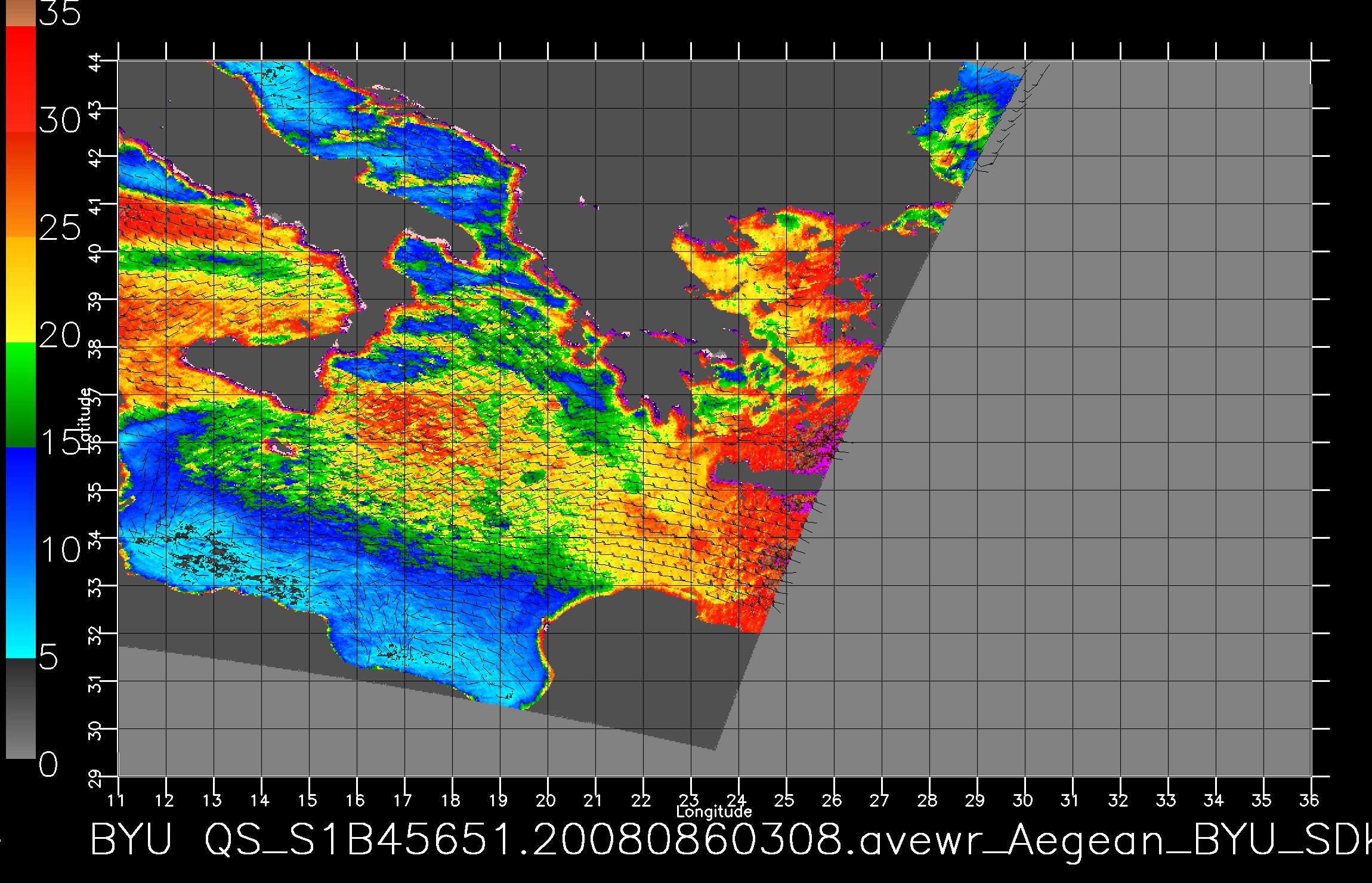Click longitude tick label 33
Image resolution: width=1372 pixels, height=883 pixels.
(x=1166, y=800)
